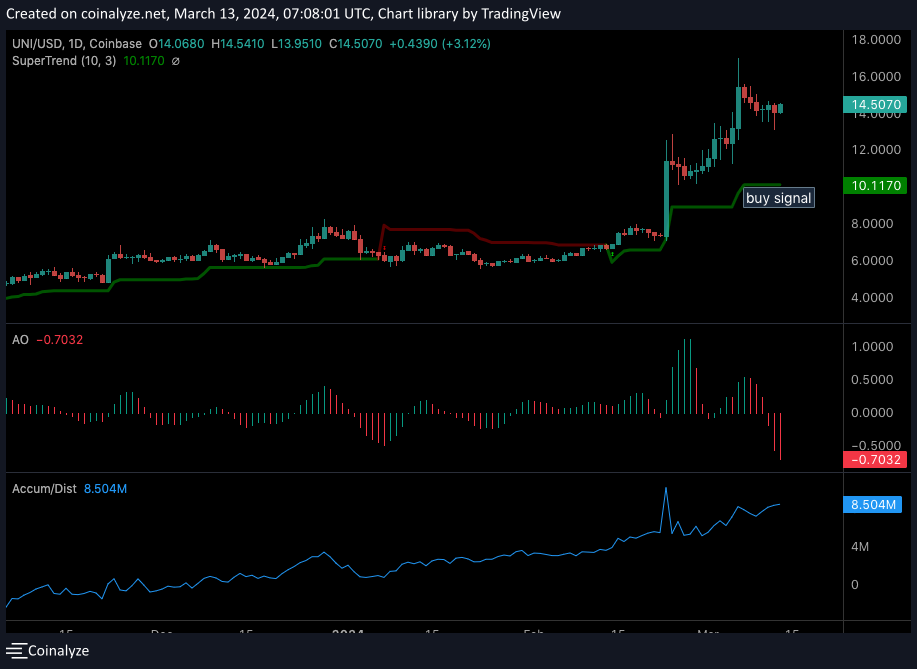The image size is (917, 669).
Task: Click the green 10.1170 SuperTrend price tag
Action: [x=875, y=185]
